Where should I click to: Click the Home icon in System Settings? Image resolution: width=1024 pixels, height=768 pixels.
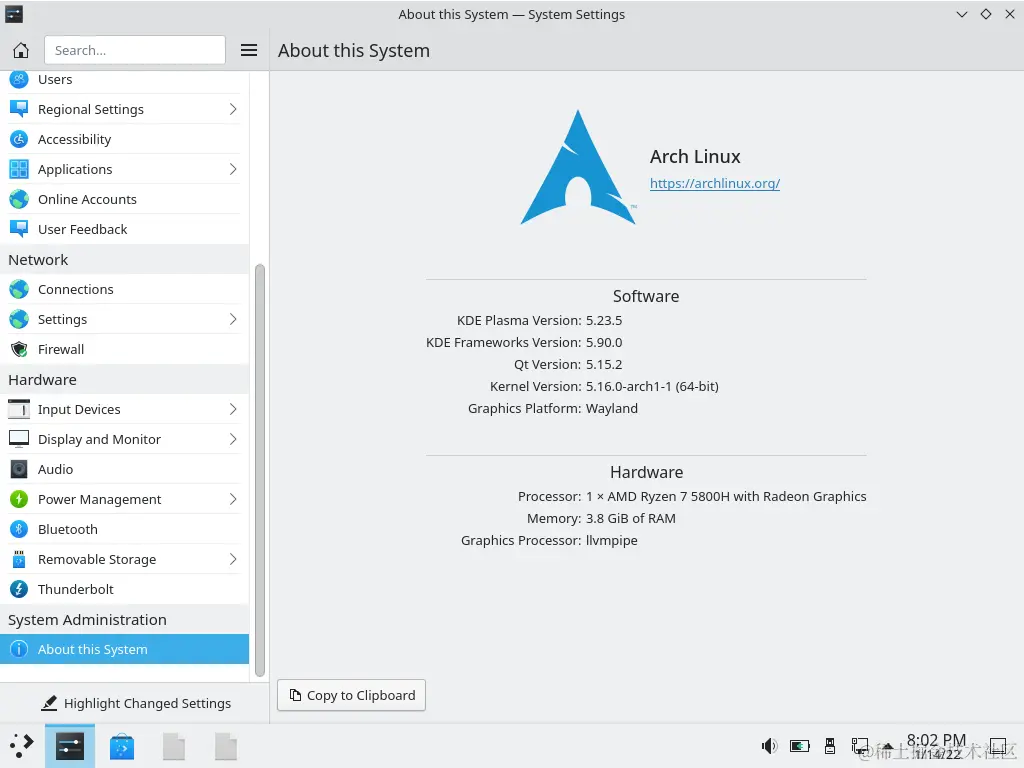20,49
